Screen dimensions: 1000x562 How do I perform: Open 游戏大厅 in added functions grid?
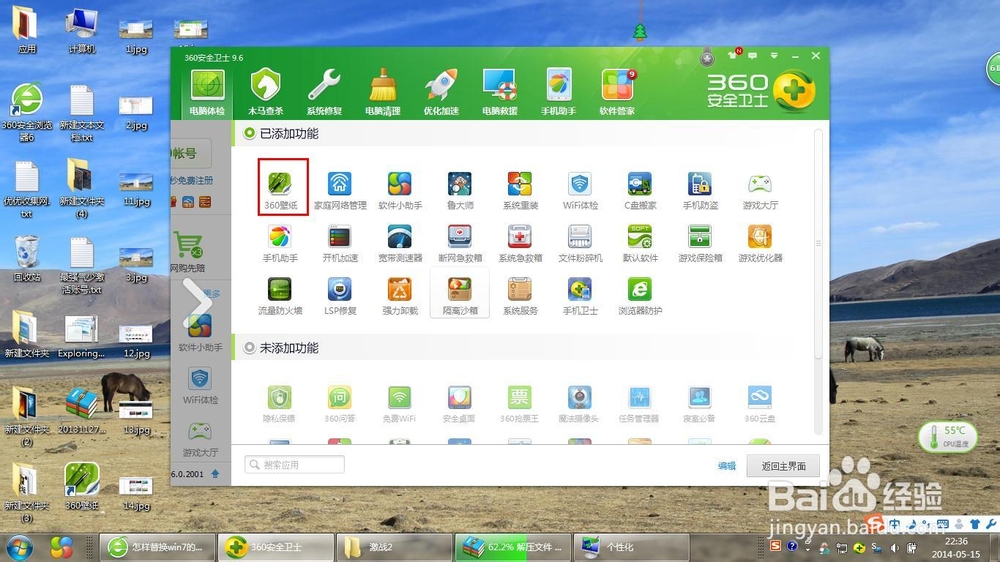(x=760, y=190)
